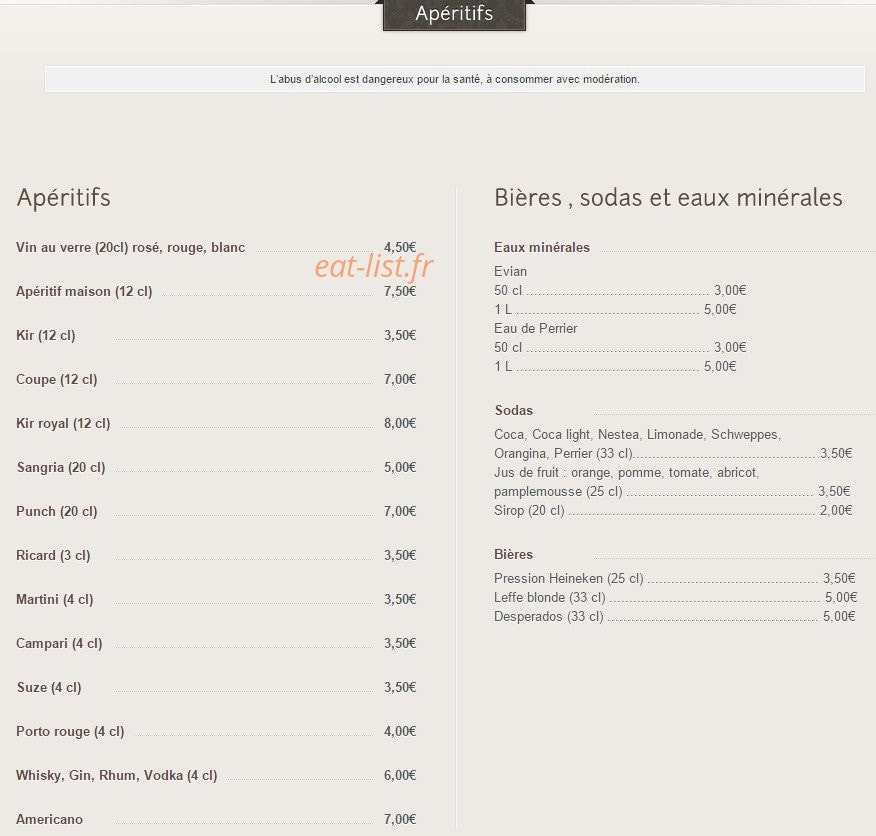Click the Evian '1 L' 5,00€ line
Image resolution: width=876 pixels, height=836 pixels.
(615, 310)
